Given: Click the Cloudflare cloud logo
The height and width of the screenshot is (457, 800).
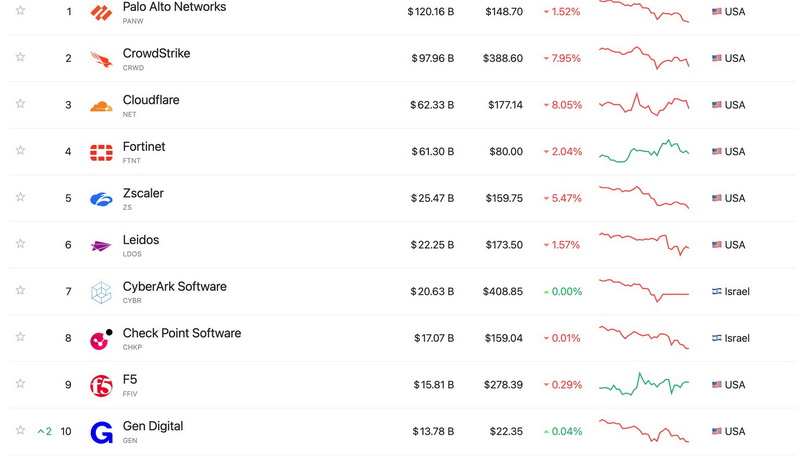Looking at the screenshot, I should (101, 105).
